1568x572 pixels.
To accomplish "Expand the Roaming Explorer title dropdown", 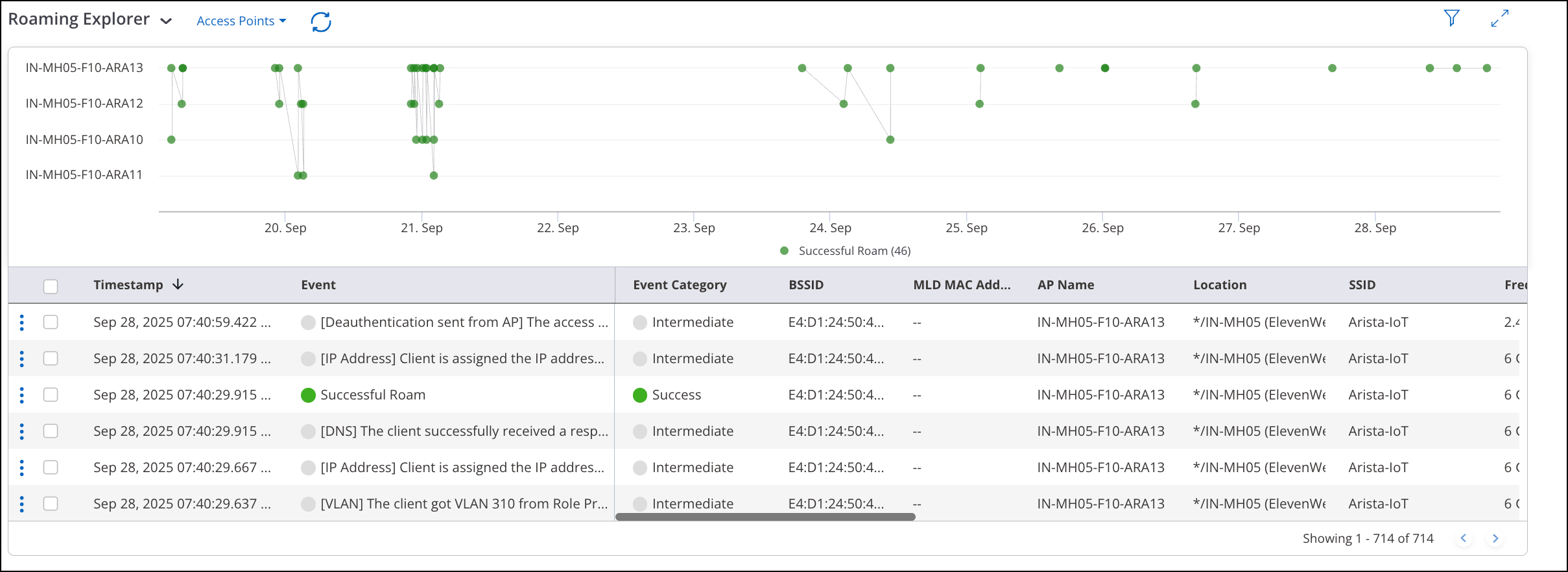I will pyautogui.click(x=166, y=21).
